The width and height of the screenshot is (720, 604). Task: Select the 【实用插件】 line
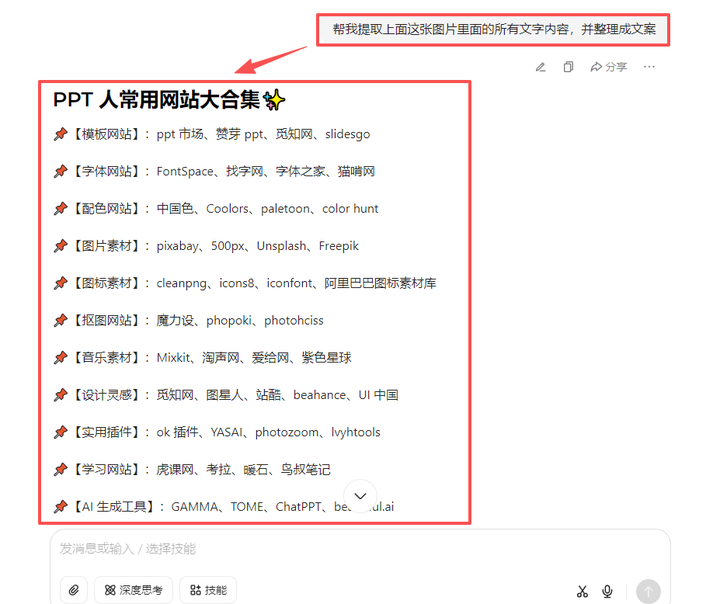(x=217, y=432)
